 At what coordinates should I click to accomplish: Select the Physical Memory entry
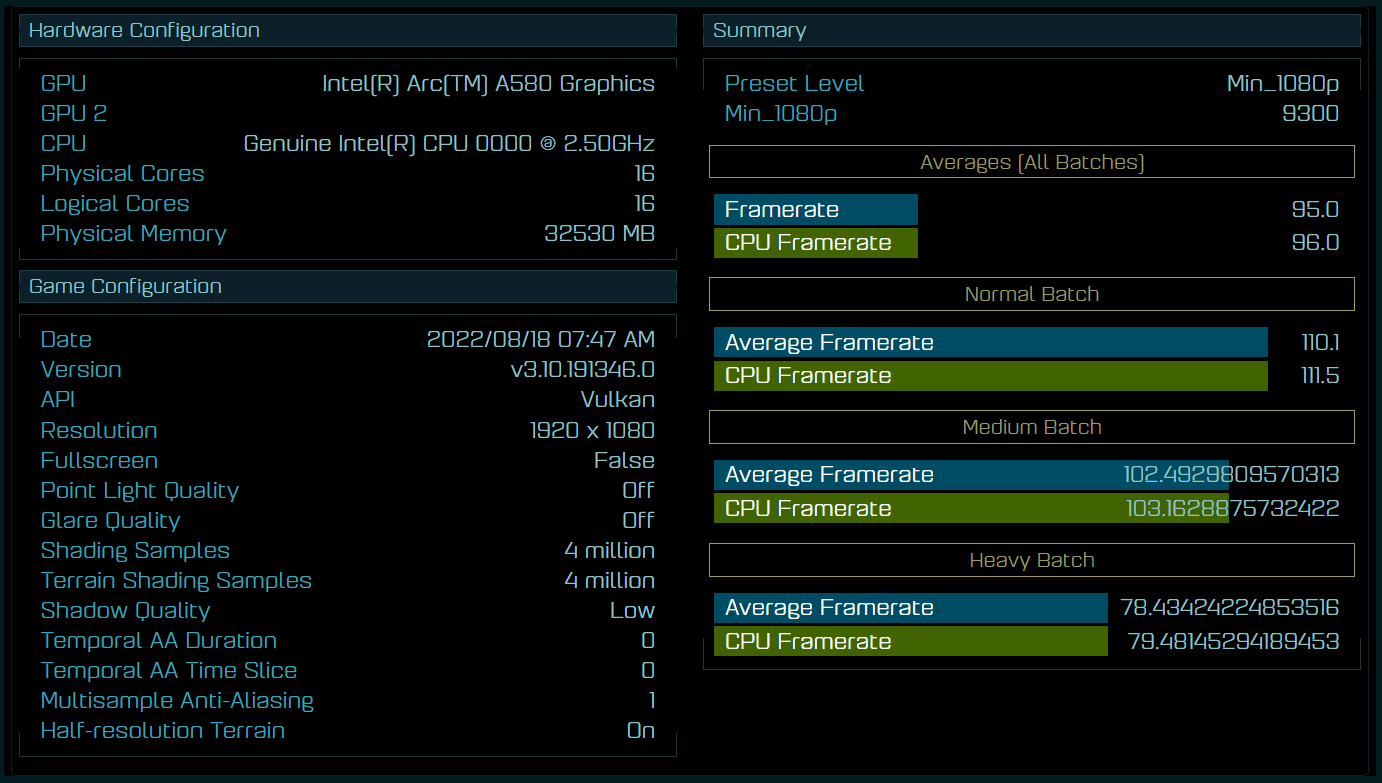pos(133,233)
